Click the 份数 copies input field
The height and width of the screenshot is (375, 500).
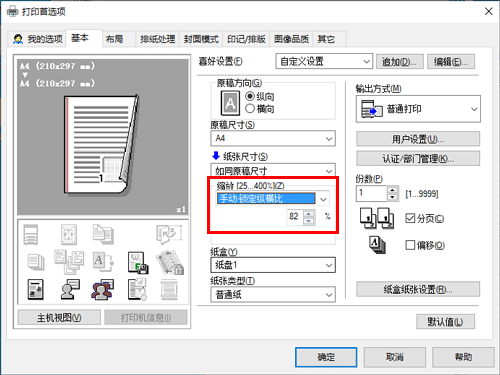[x=372, y=193]
